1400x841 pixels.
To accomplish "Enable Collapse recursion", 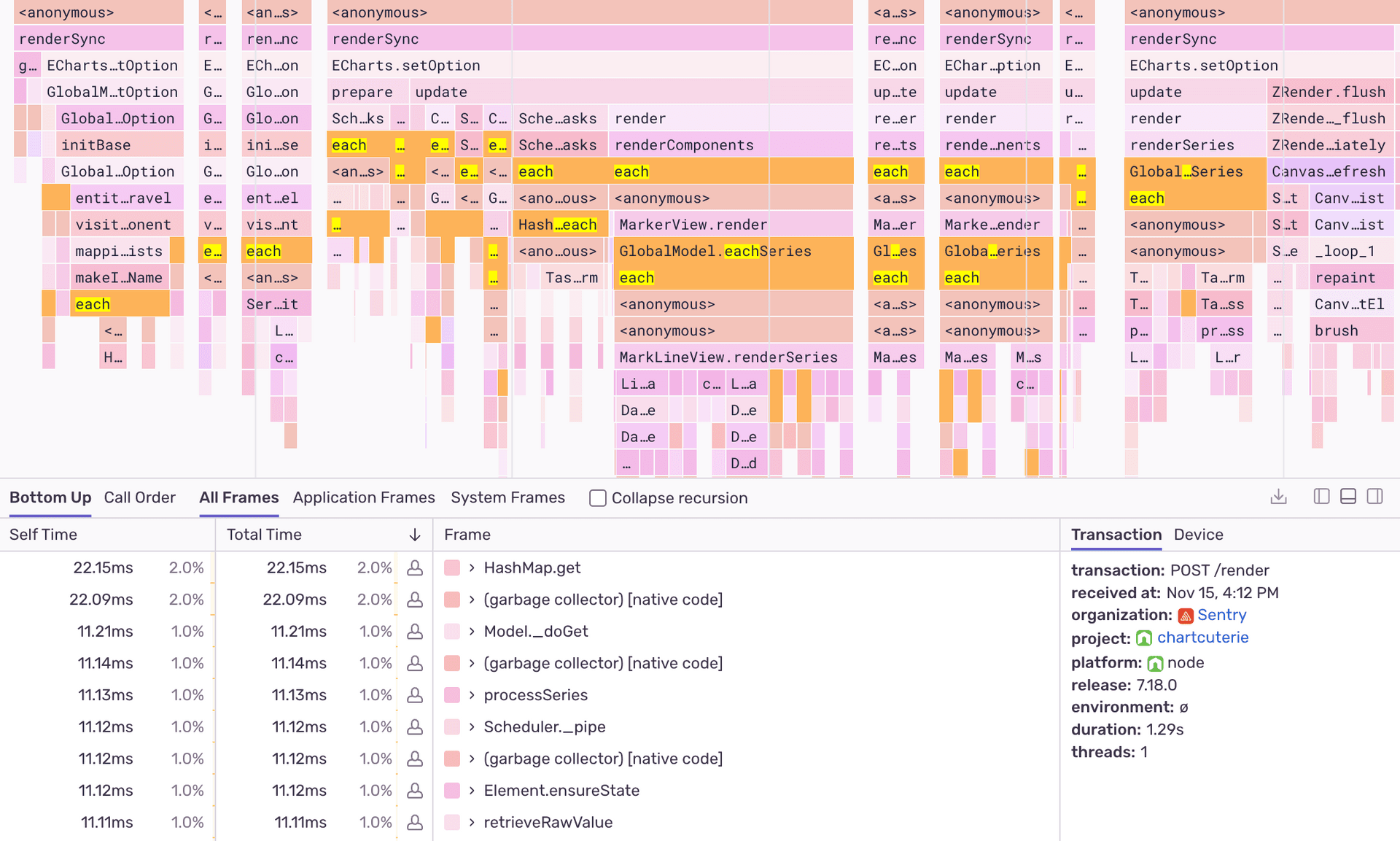I will (x=597, y=497).
